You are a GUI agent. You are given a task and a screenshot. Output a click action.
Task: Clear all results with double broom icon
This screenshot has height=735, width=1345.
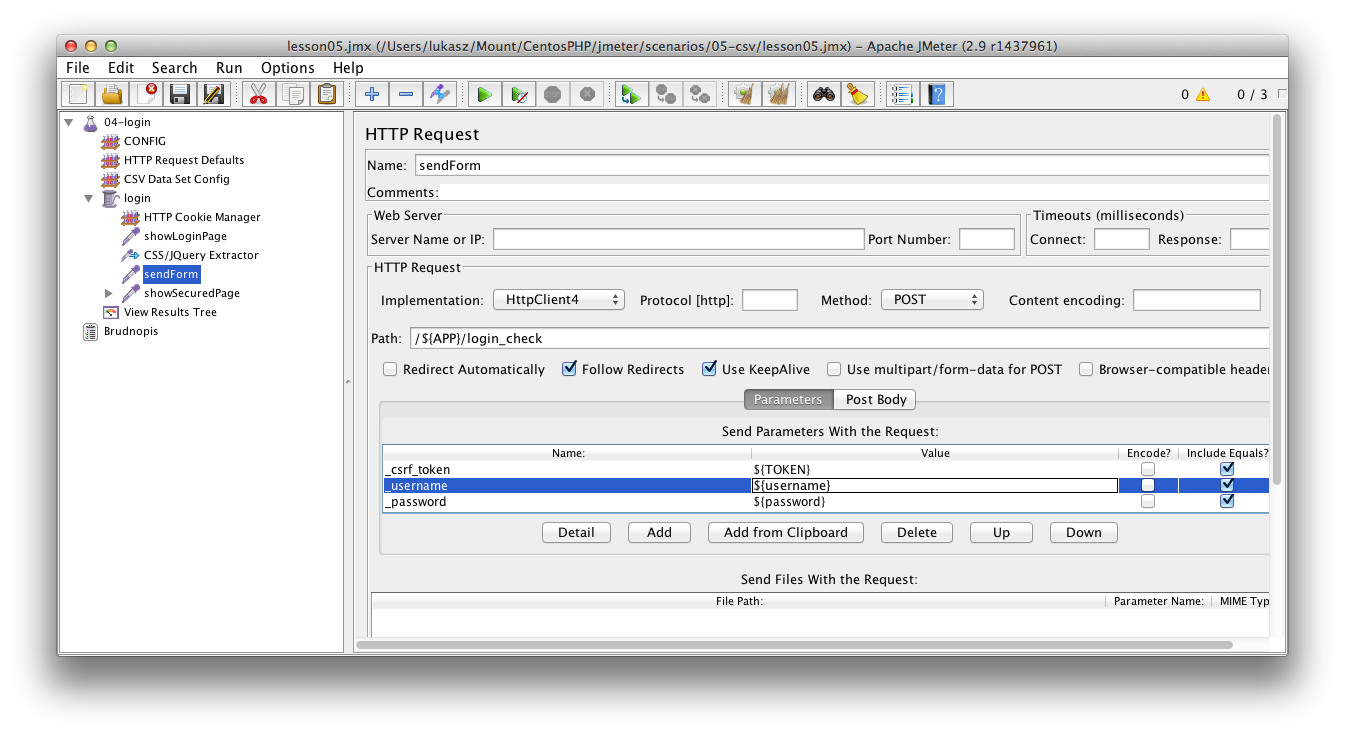click(778, 94)
